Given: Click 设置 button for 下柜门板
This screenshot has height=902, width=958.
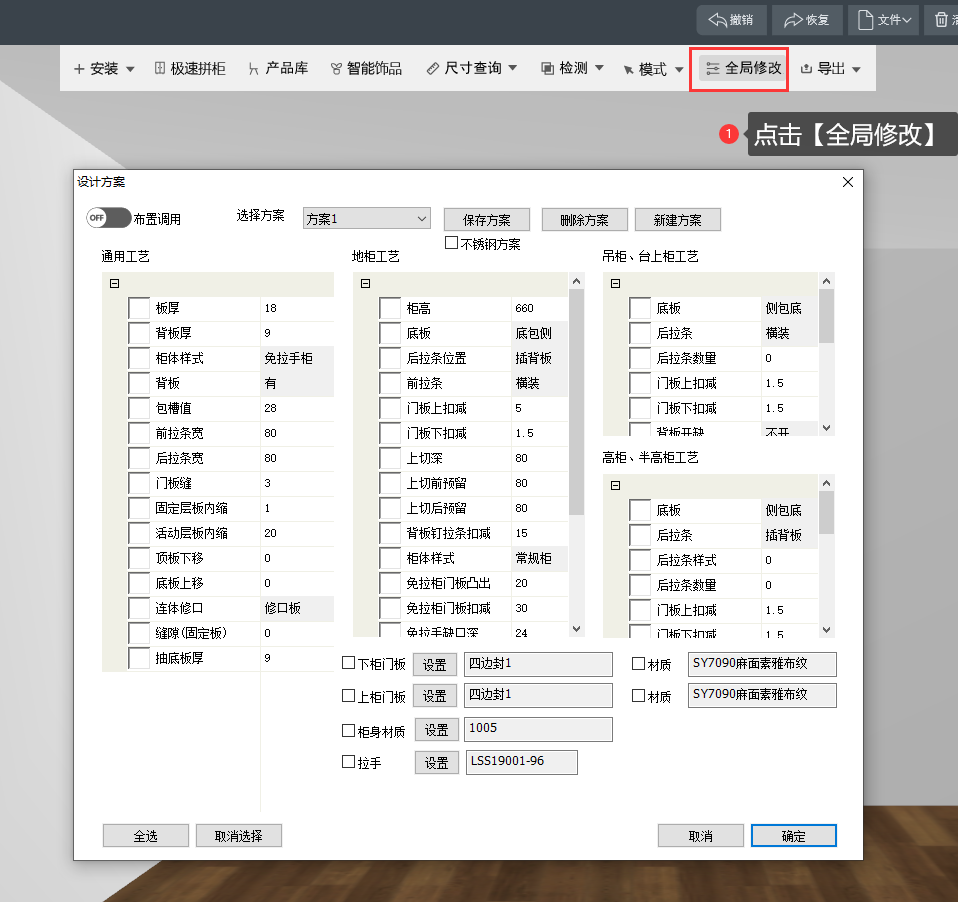Looking at the screenshot, I should (434, 665).
